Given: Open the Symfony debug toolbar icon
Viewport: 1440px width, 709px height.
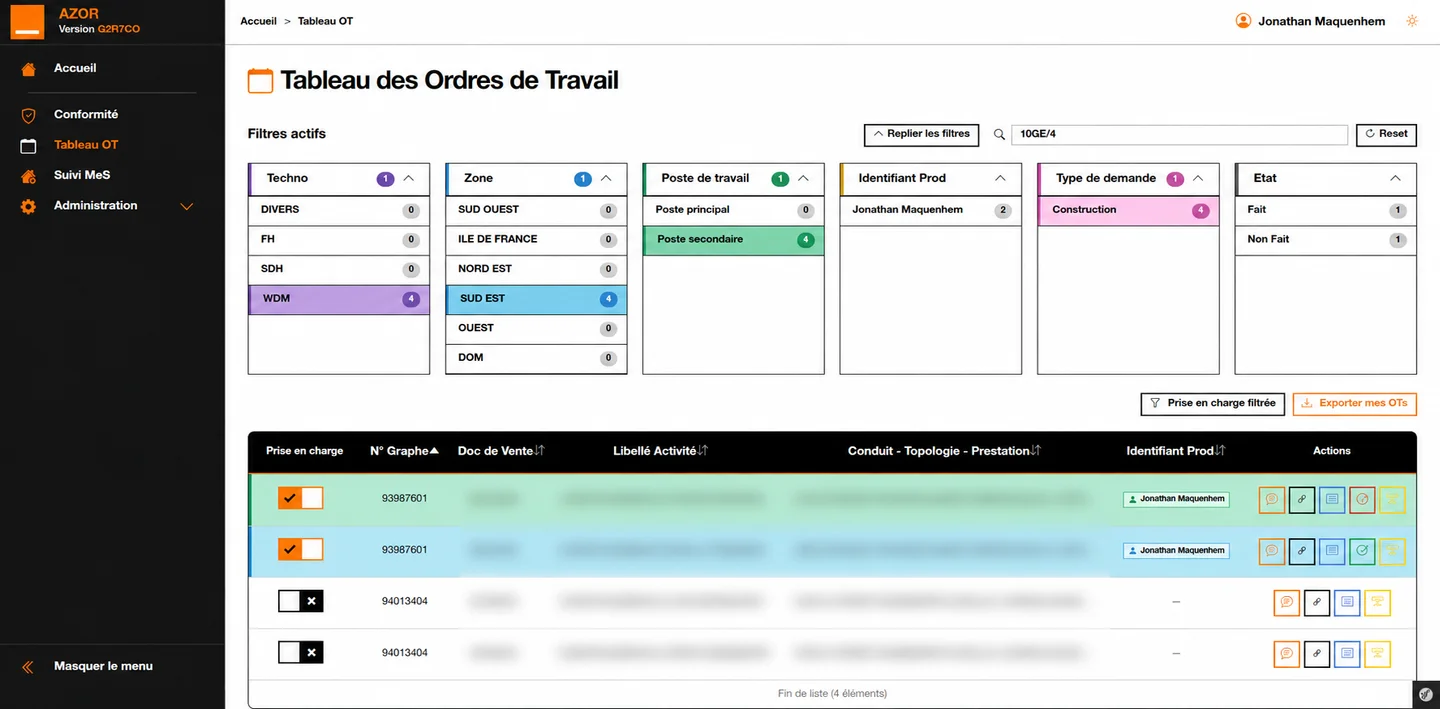Looking at the screenshot, I should coord(1427,695).
